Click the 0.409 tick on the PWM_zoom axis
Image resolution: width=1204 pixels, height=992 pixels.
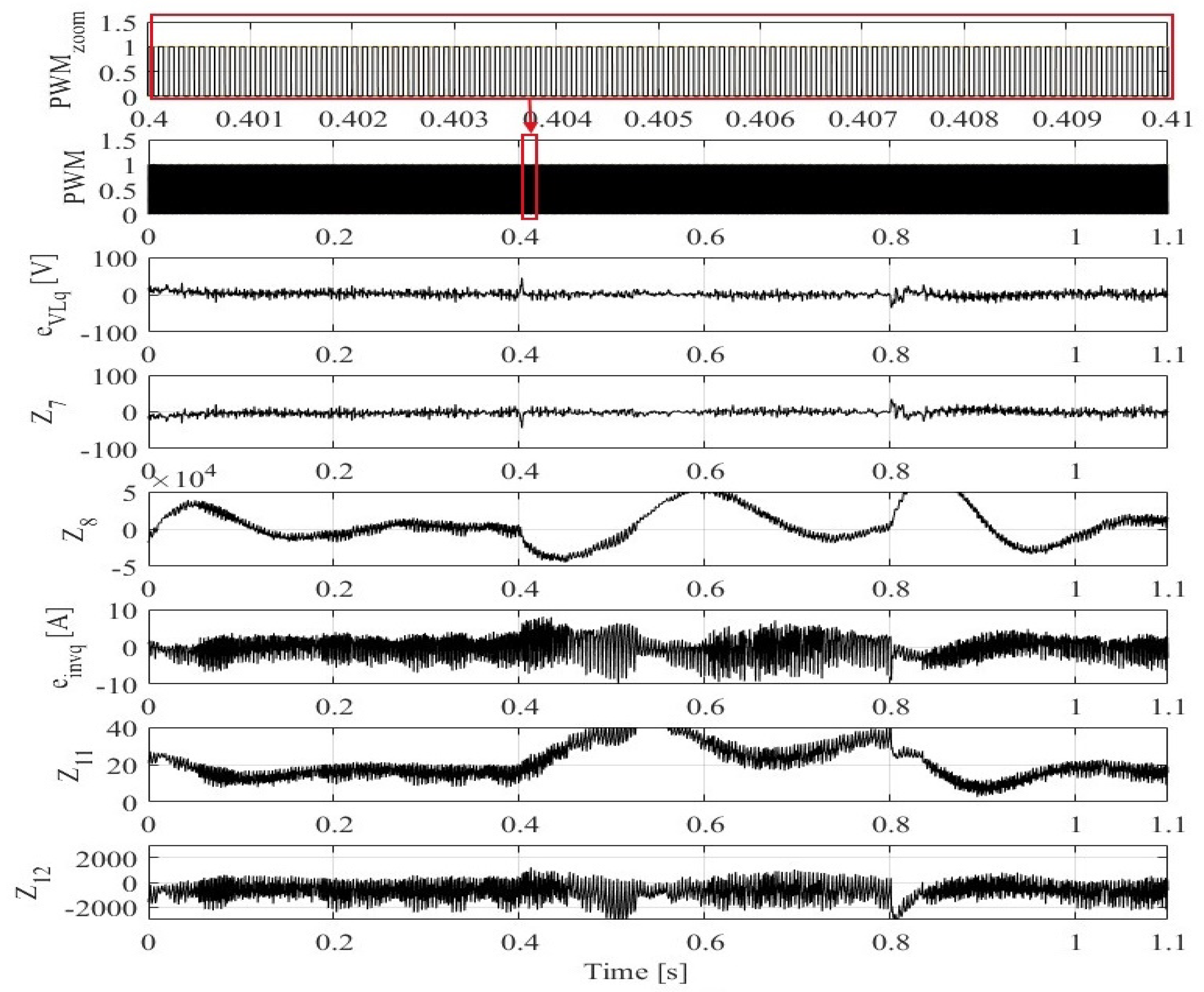(x=1066, y=119)
